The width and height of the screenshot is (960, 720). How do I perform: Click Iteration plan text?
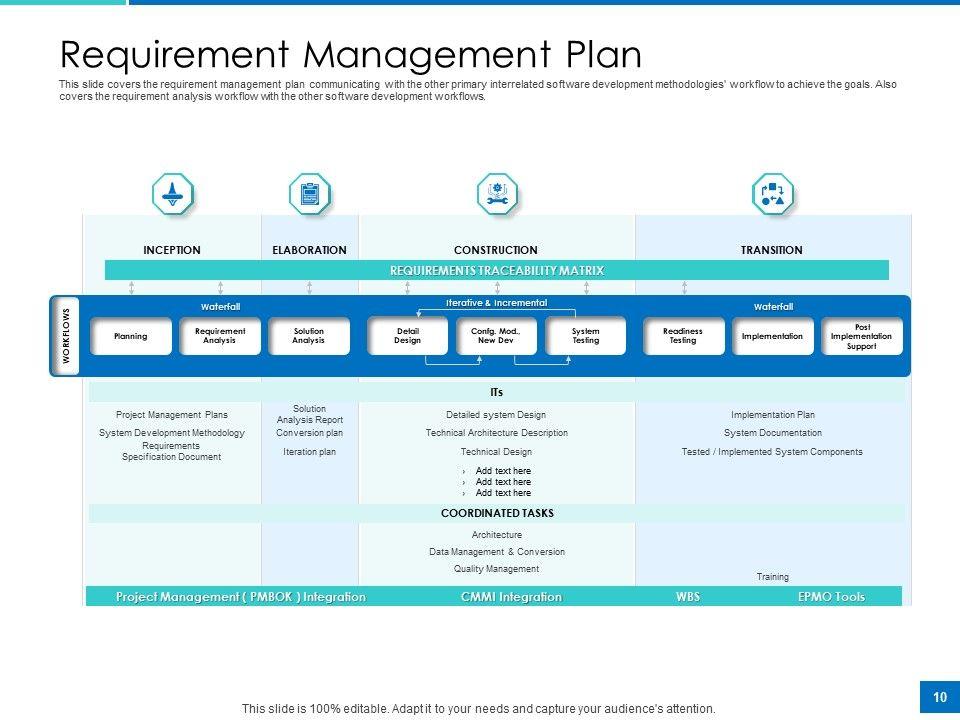(x=310, y=452)
